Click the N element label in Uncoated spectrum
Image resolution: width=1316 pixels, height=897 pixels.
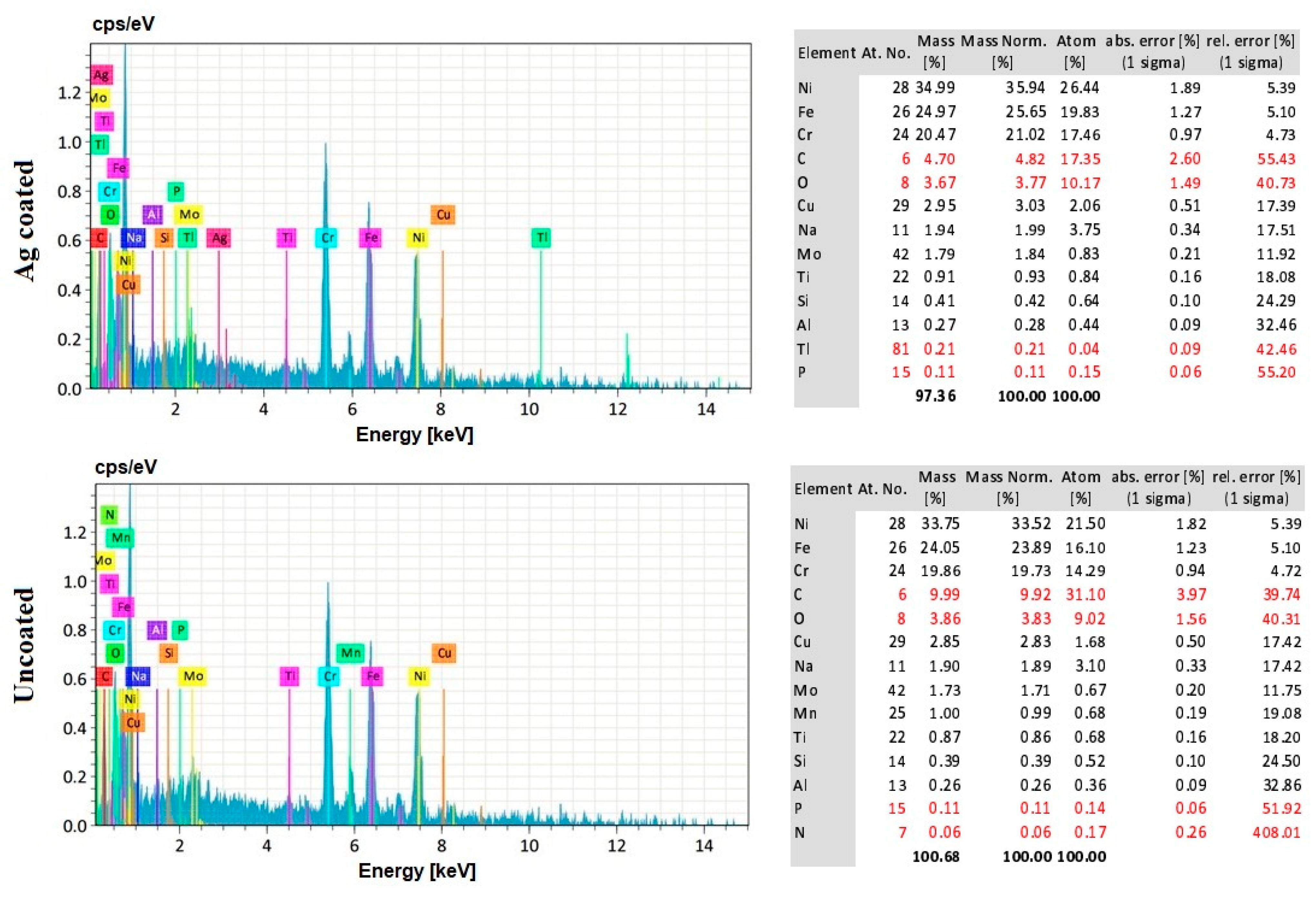click(110, 515)
